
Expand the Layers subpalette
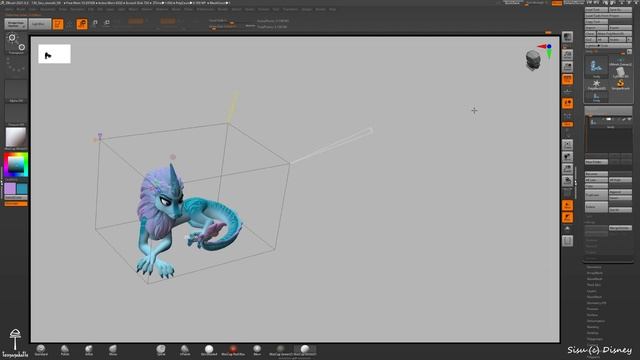592,291
